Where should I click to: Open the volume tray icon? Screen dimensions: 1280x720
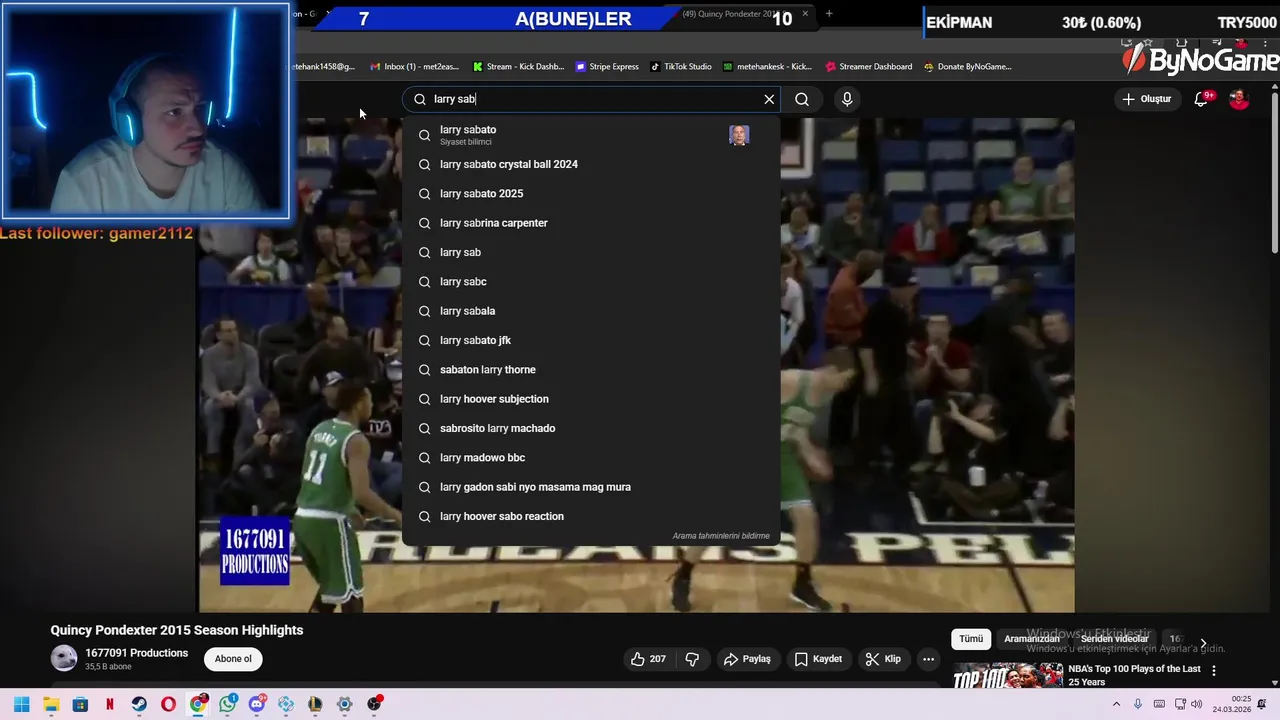tap(1197, 704)
